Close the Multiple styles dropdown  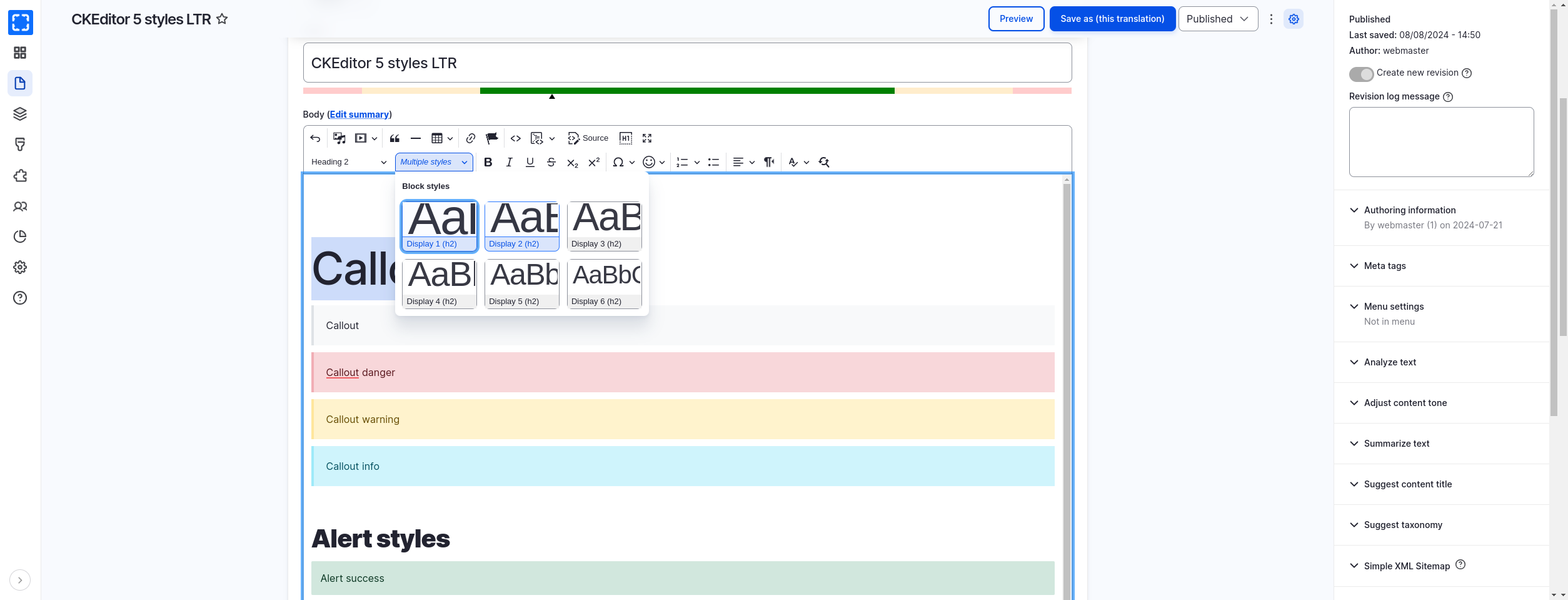(x=434, y=162)
